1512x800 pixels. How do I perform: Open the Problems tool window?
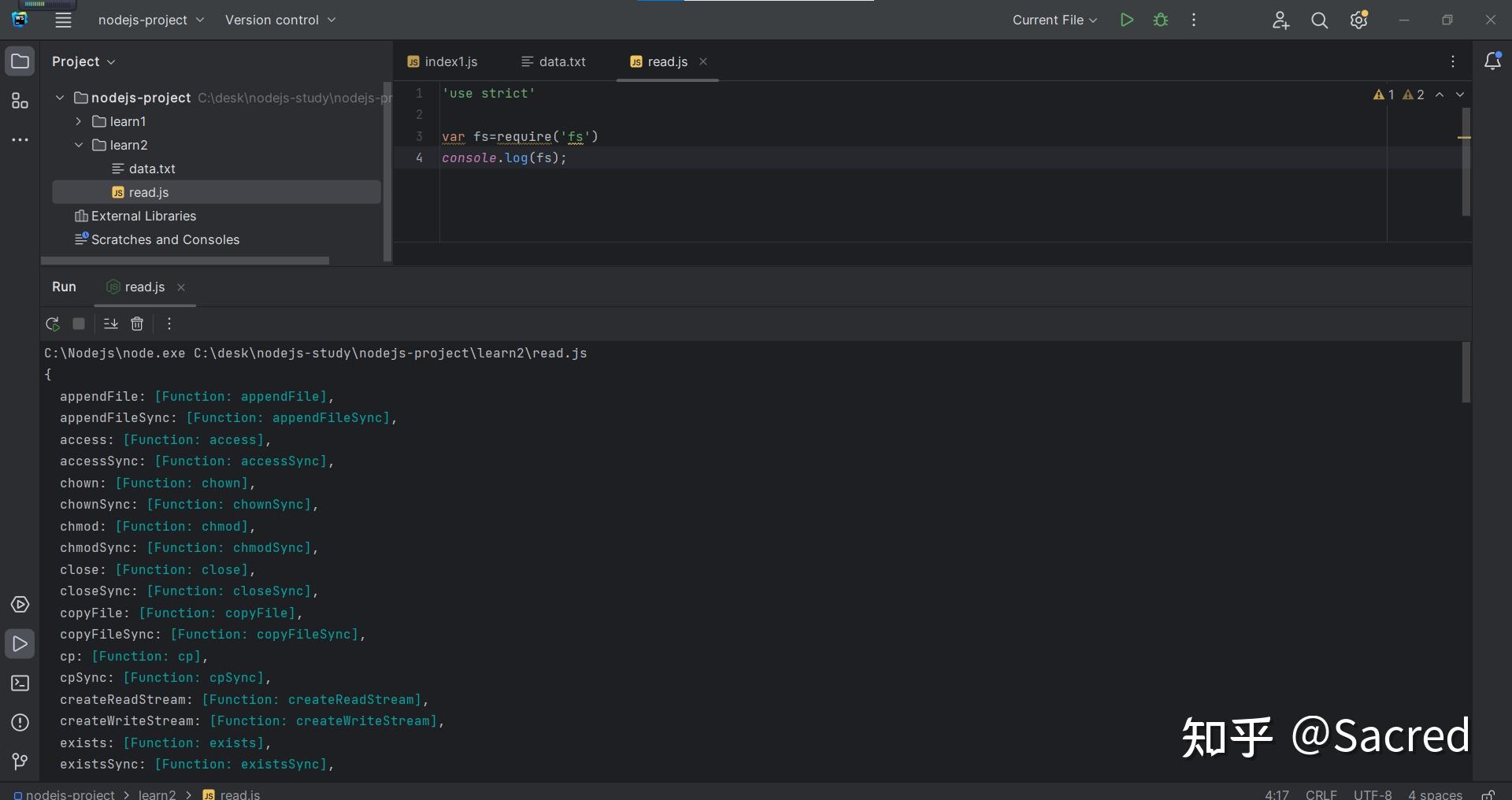pyautogui.click(x=20, y=723)
